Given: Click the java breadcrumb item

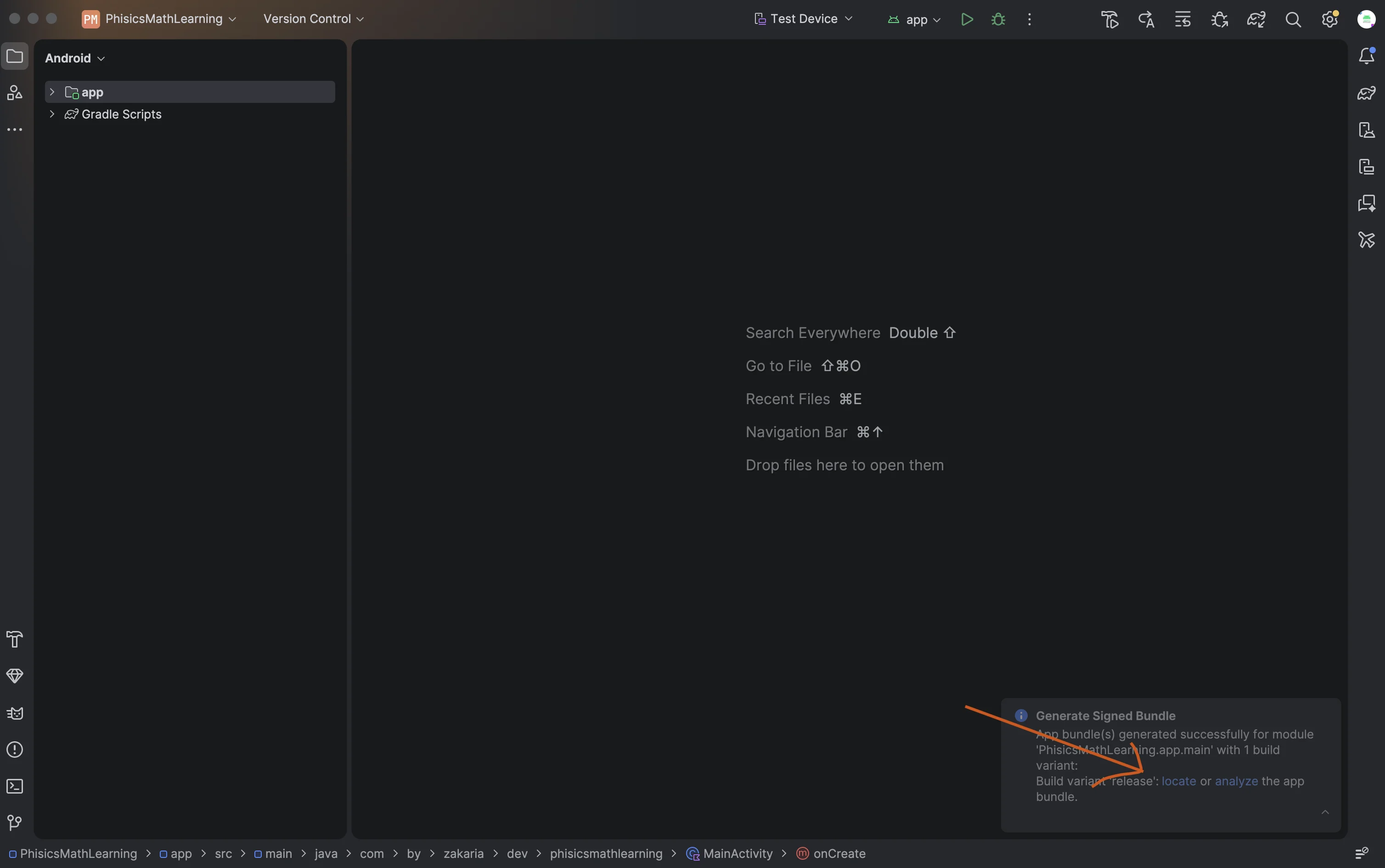Looking at the screenshot, I should [x=326, y=853].
